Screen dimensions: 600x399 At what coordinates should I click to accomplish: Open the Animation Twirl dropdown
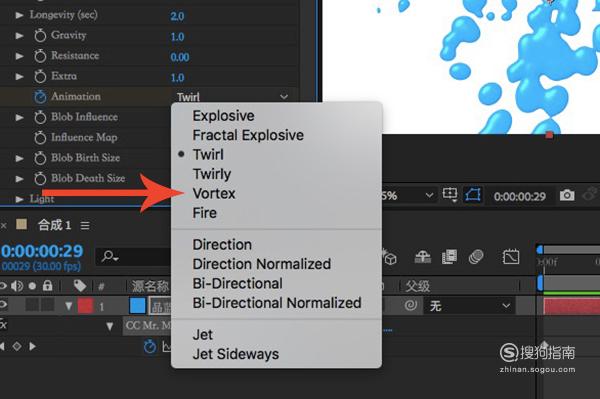(232, 97)
